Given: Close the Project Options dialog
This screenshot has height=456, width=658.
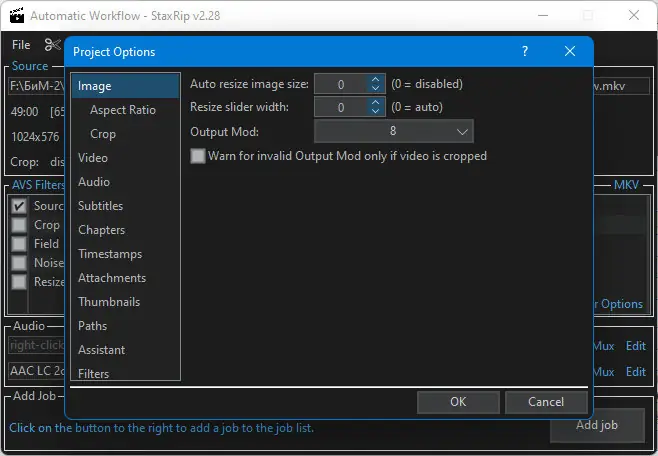Looking at the screenshot, I should coord(570,51).
